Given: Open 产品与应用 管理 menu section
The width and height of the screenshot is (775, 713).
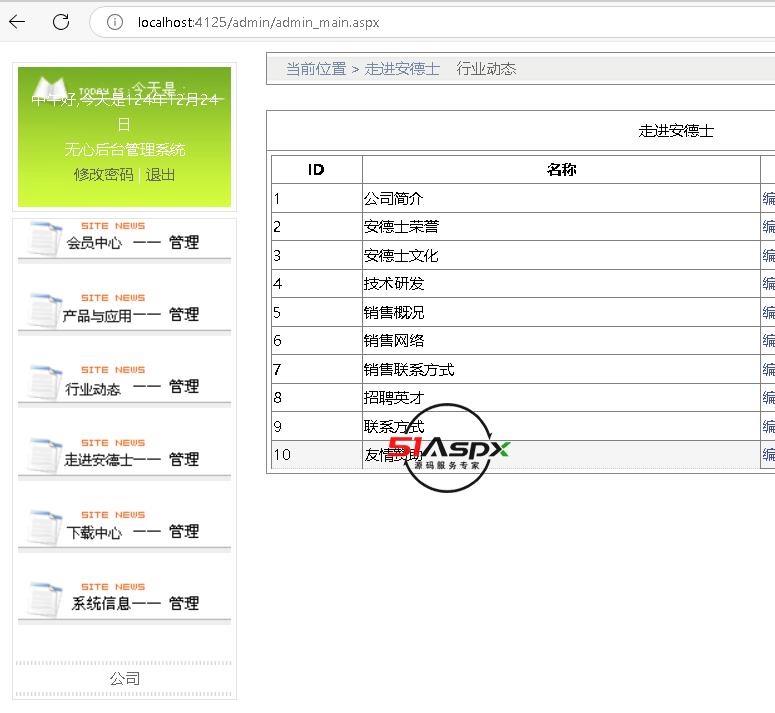Looking at the screenshot, I should [125, 312].
